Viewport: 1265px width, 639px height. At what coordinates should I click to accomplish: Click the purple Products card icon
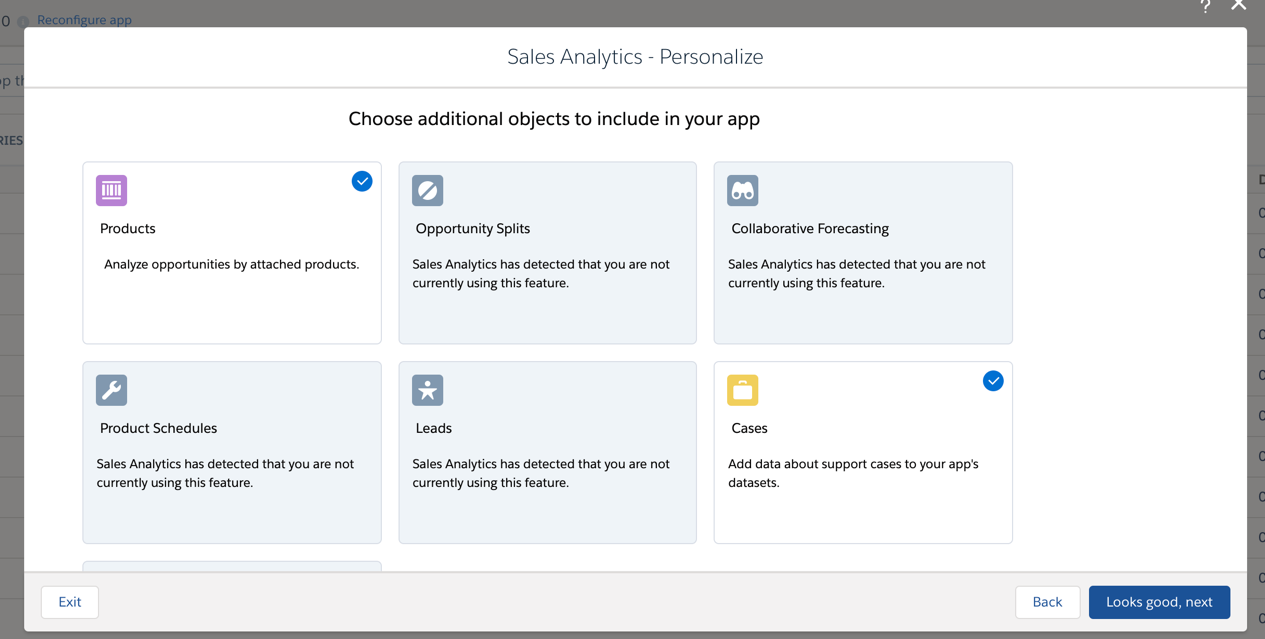pyautogui.click(x=111, y=190)
